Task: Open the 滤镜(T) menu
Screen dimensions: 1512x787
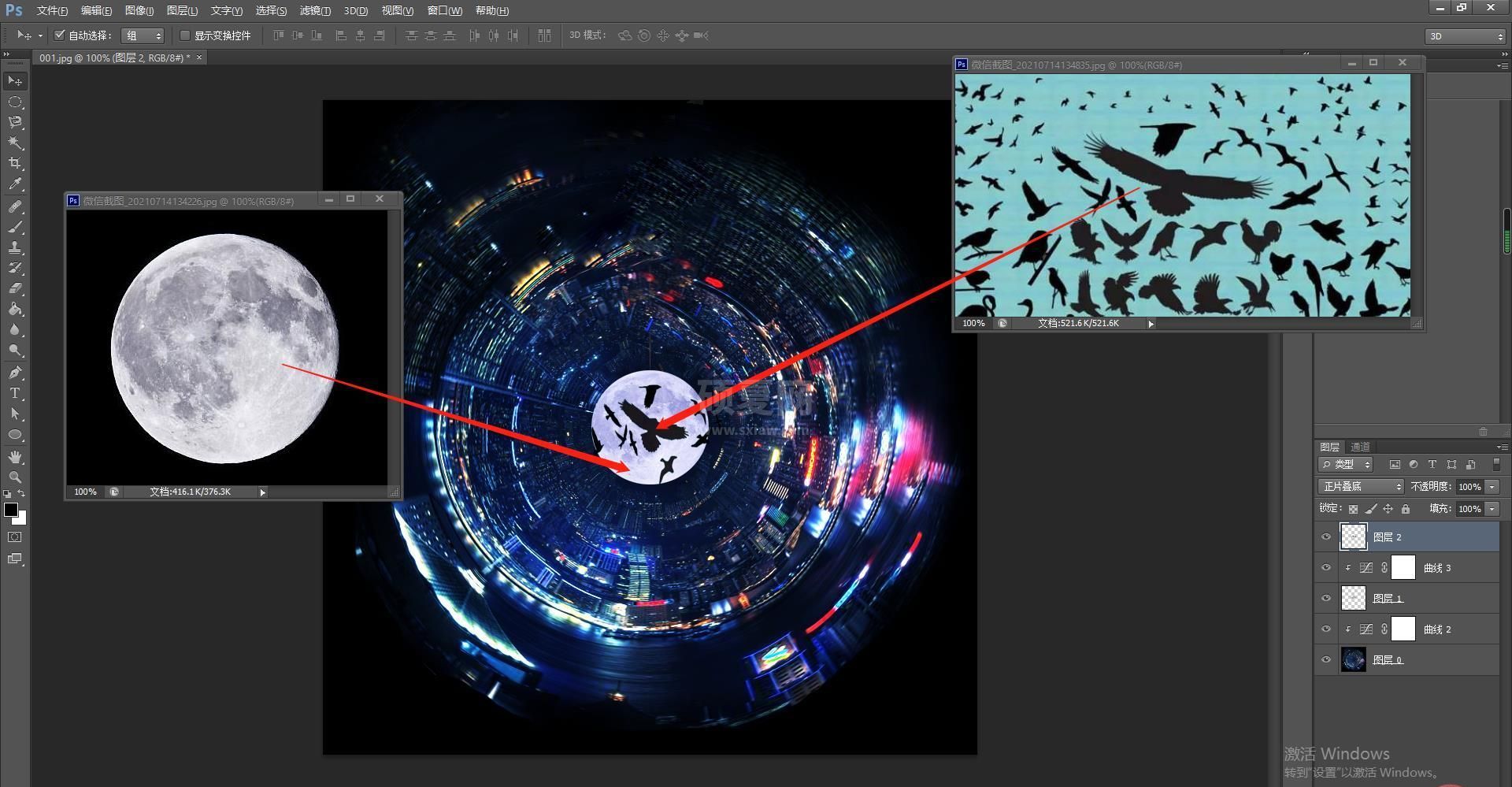Action: pyautogui.click(x=315, y=10)
